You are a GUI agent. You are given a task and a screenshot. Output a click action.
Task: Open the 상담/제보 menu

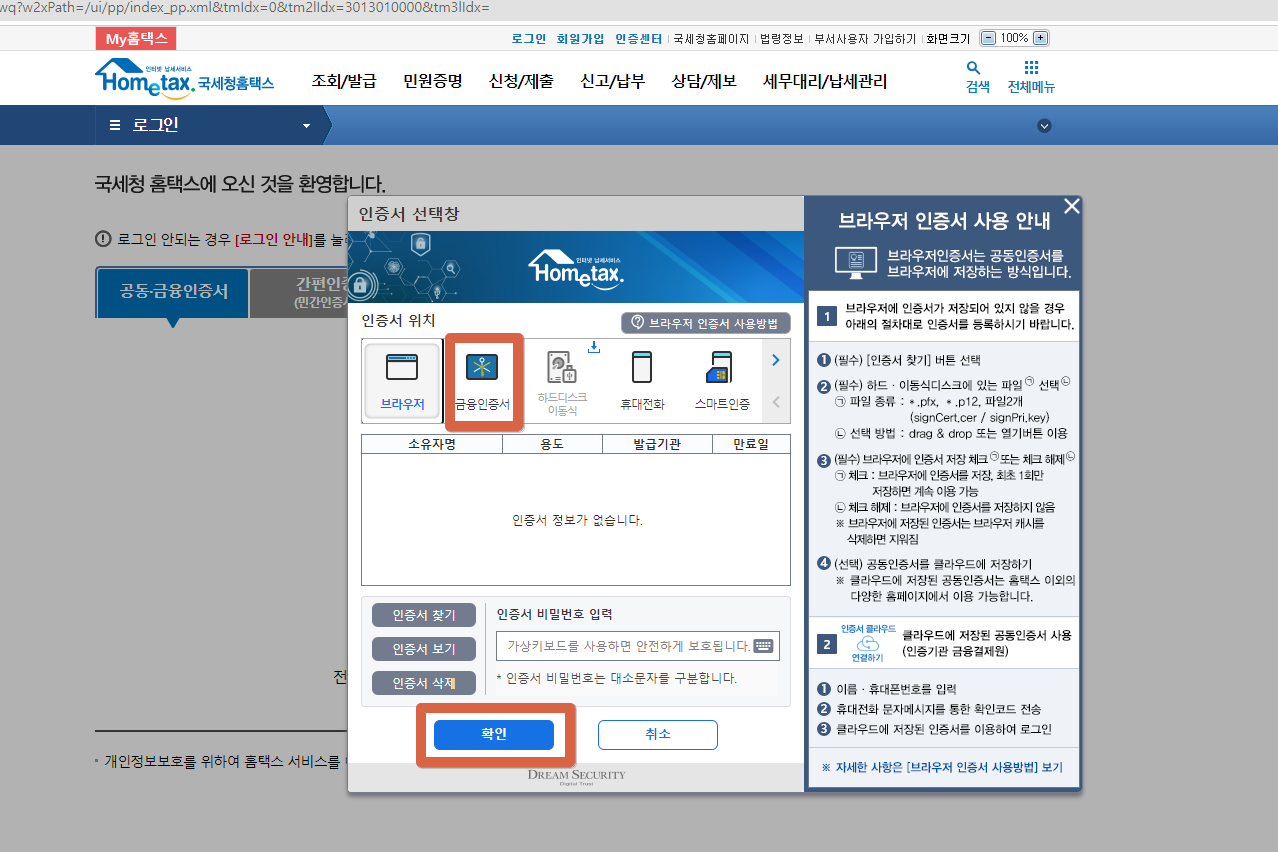pyautogui.click(x=704, y=81)
